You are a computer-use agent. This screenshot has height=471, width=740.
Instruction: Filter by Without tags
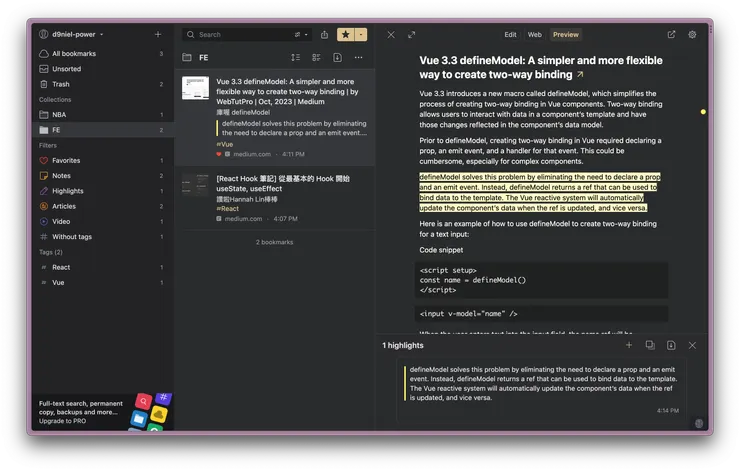coord(103,237)
